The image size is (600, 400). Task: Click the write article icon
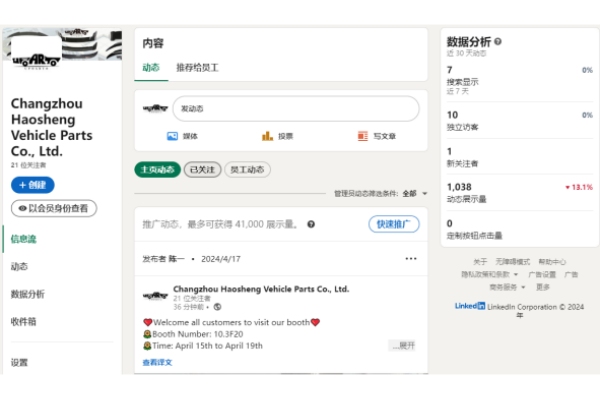pyautogui.click(x=362, y=136)
